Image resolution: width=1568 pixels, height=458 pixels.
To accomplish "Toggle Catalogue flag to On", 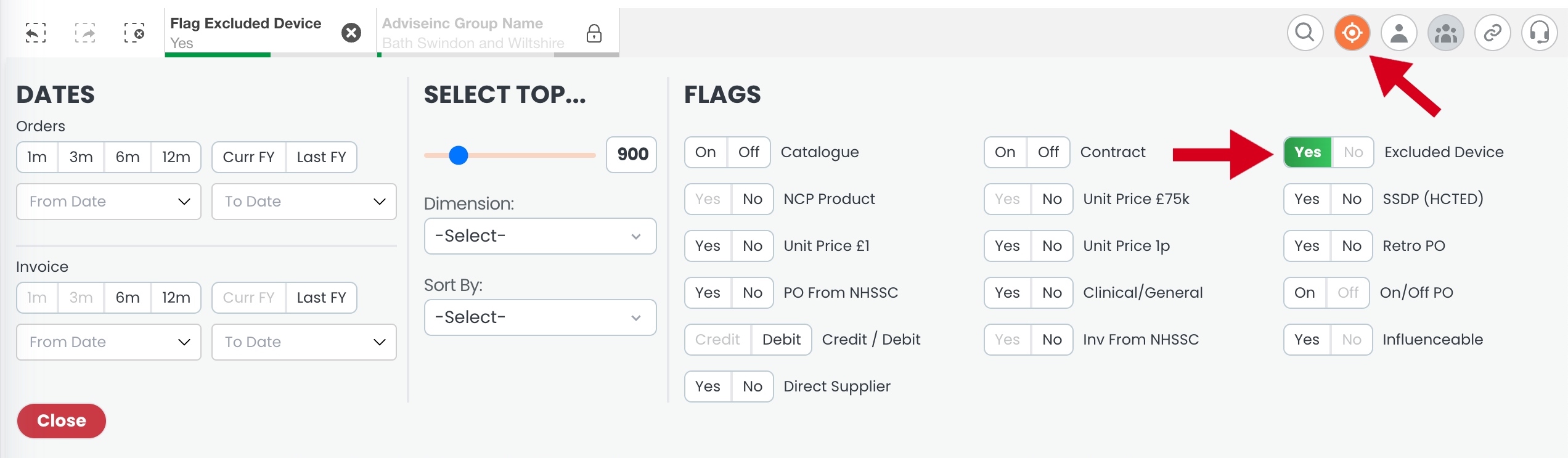I will 706,152.
